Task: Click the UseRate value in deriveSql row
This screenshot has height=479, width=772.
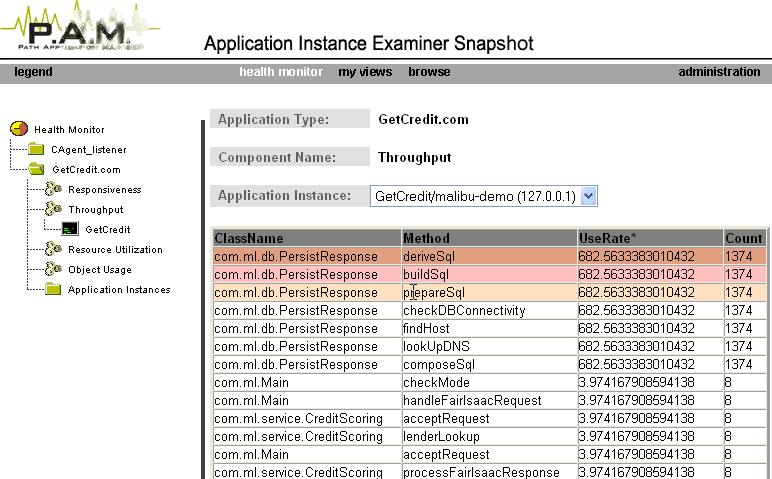Action: pos(650,256)
